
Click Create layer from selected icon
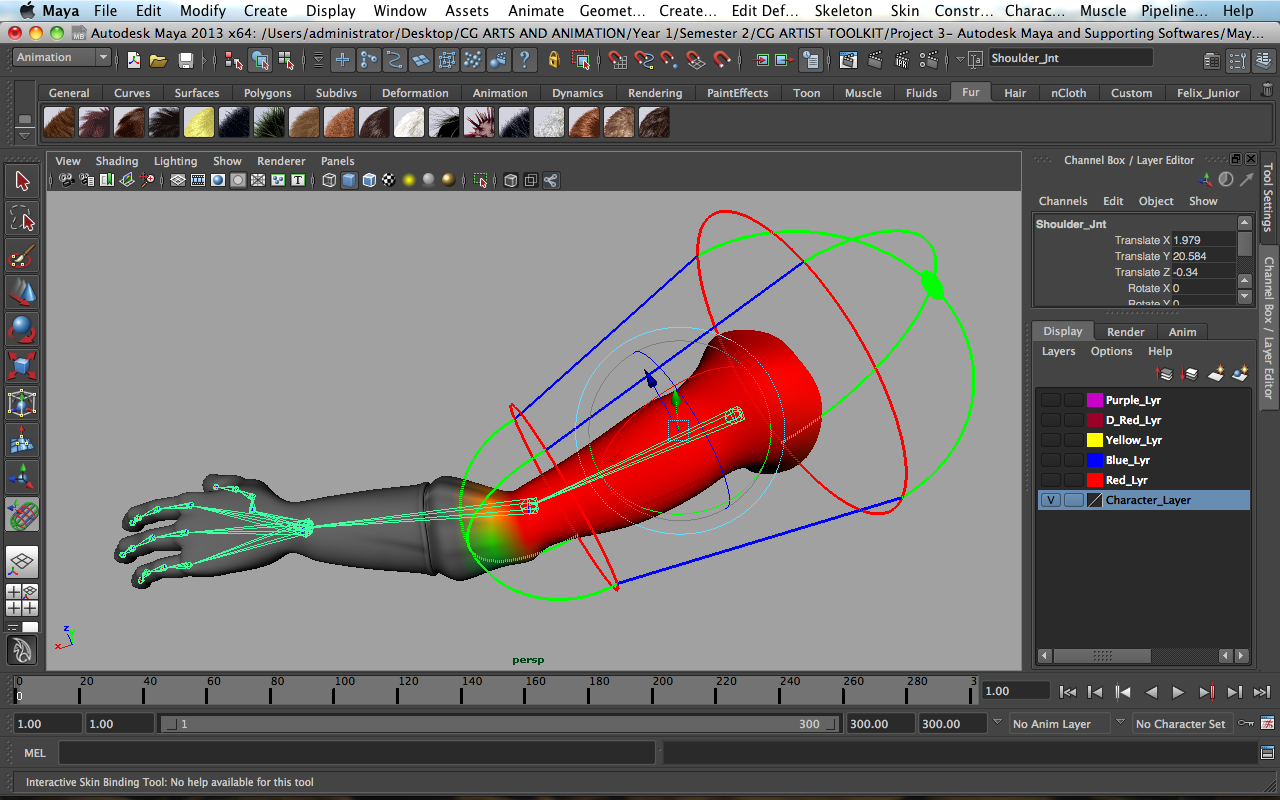[x=1240, y=373]
